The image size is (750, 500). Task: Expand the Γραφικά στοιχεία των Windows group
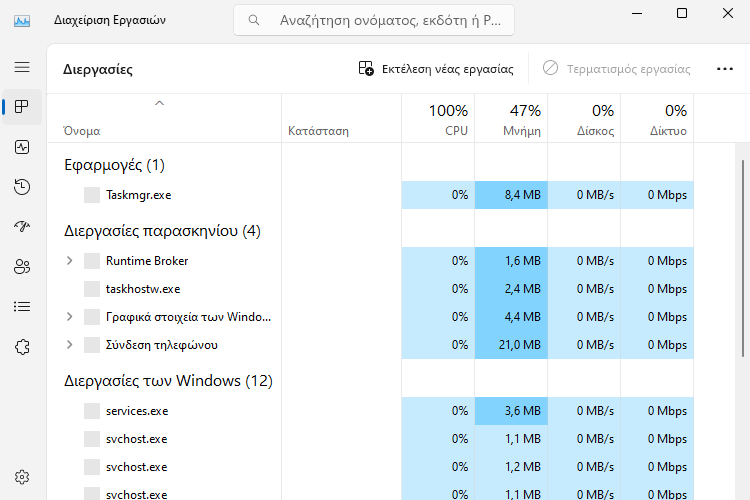tap(69, 317)
